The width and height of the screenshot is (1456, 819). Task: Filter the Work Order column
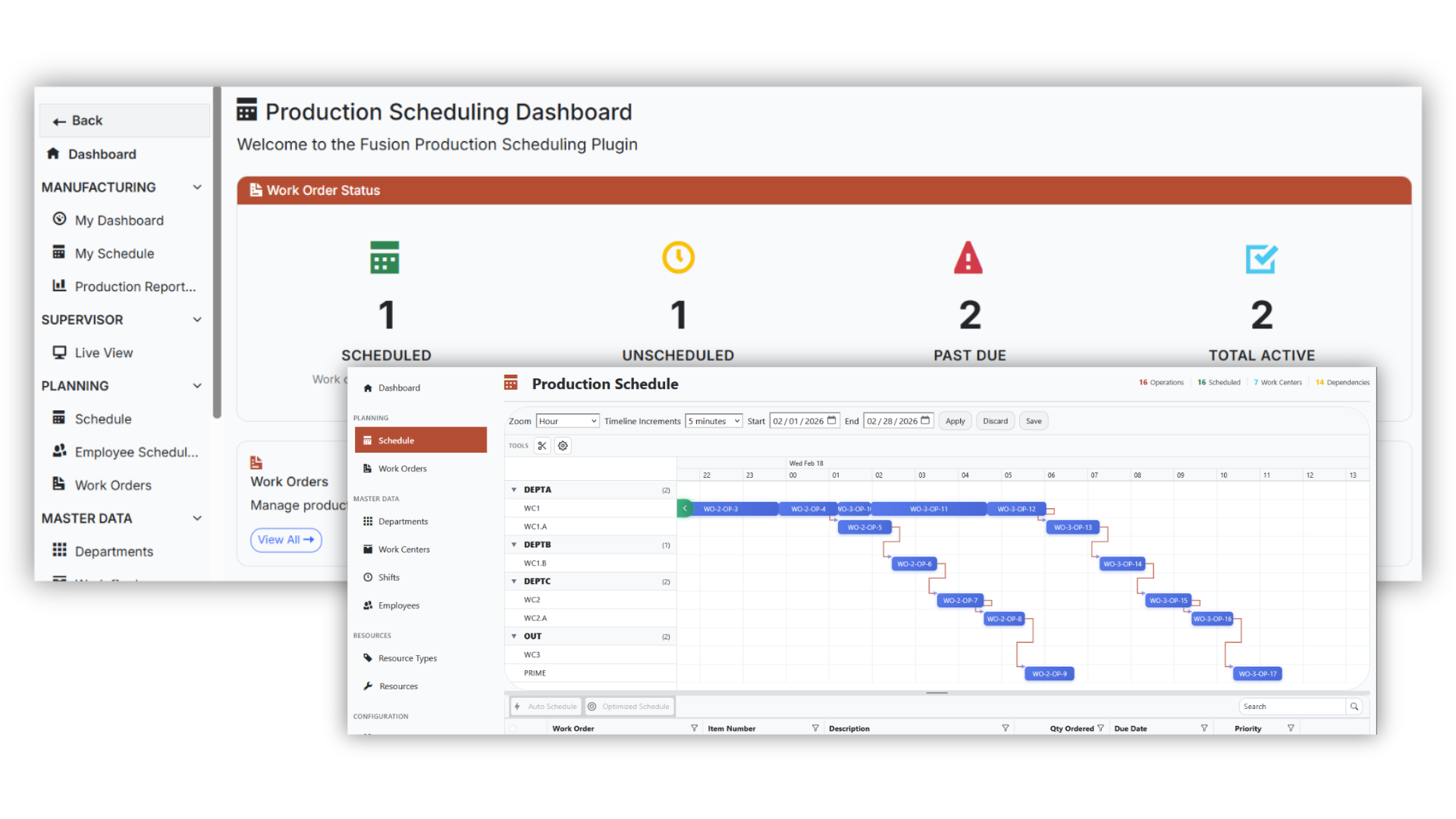tap(694, 728)
